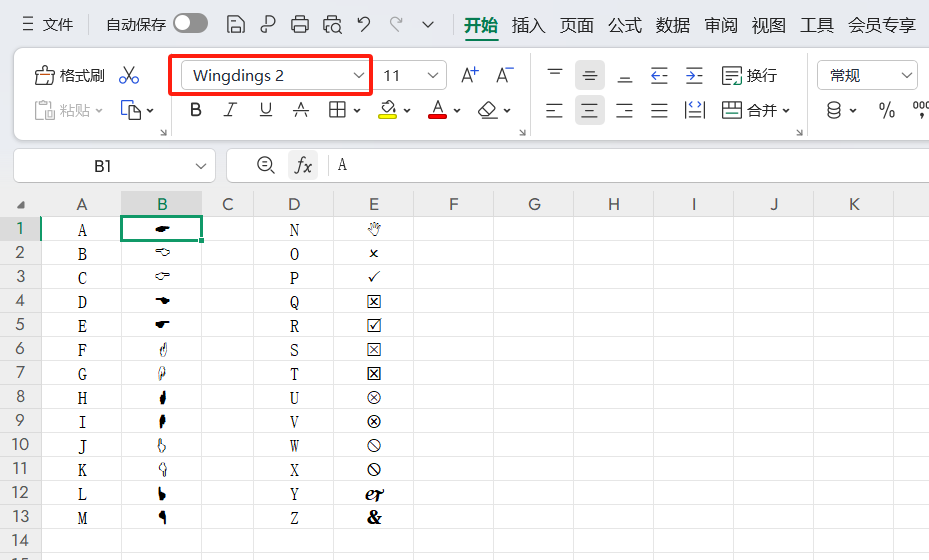
Task: Switch to the 开始 tab
Action: point(480,25)
